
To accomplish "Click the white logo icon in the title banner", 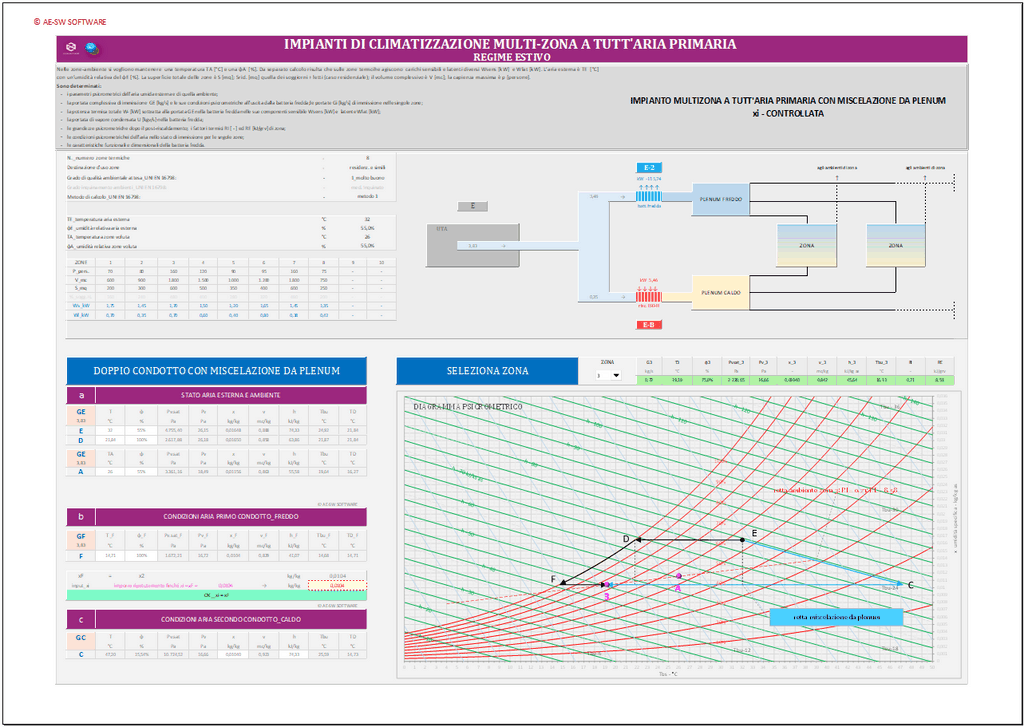I will point(71,47).
